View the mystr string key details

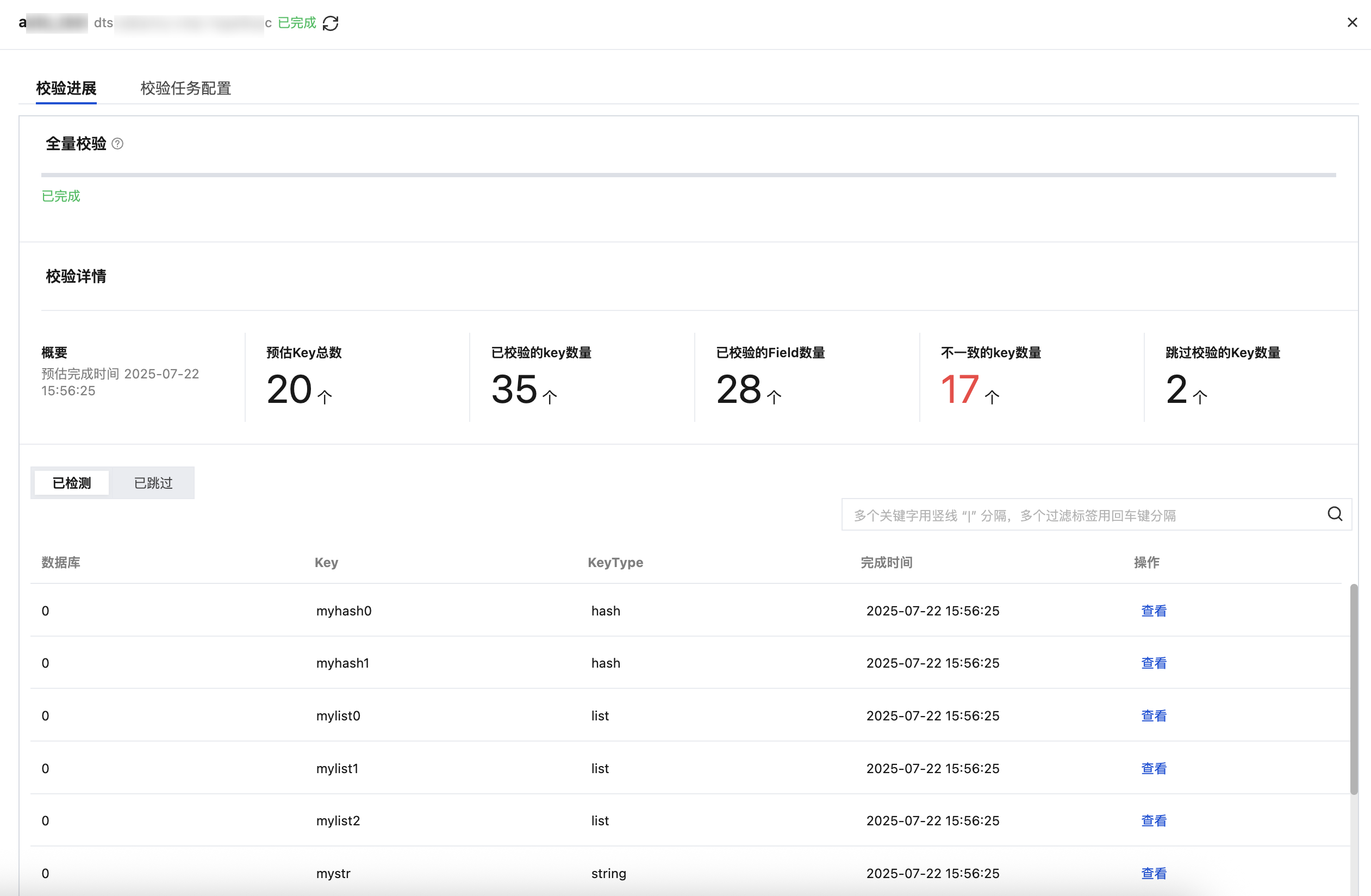click(x=1153, y=873)
